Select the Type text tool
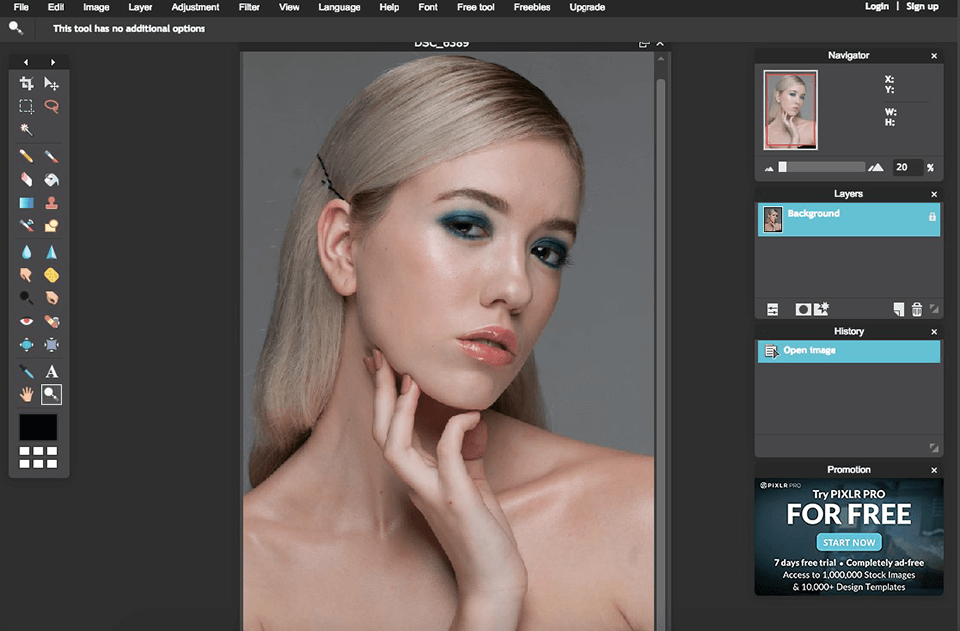 (51, 371)
